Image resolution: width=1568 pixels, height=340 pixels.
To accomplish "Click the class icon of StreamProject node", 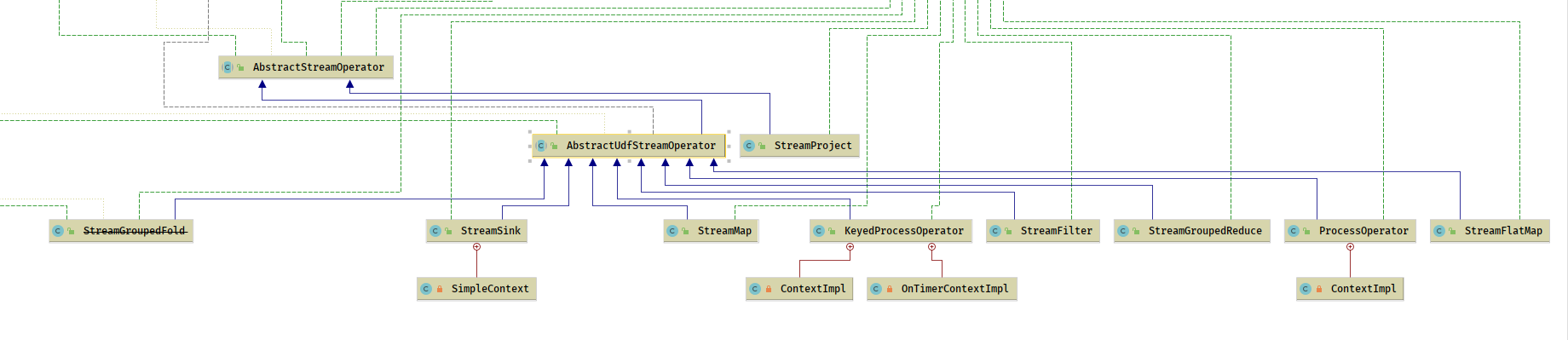I will click(x=749, y=146).
